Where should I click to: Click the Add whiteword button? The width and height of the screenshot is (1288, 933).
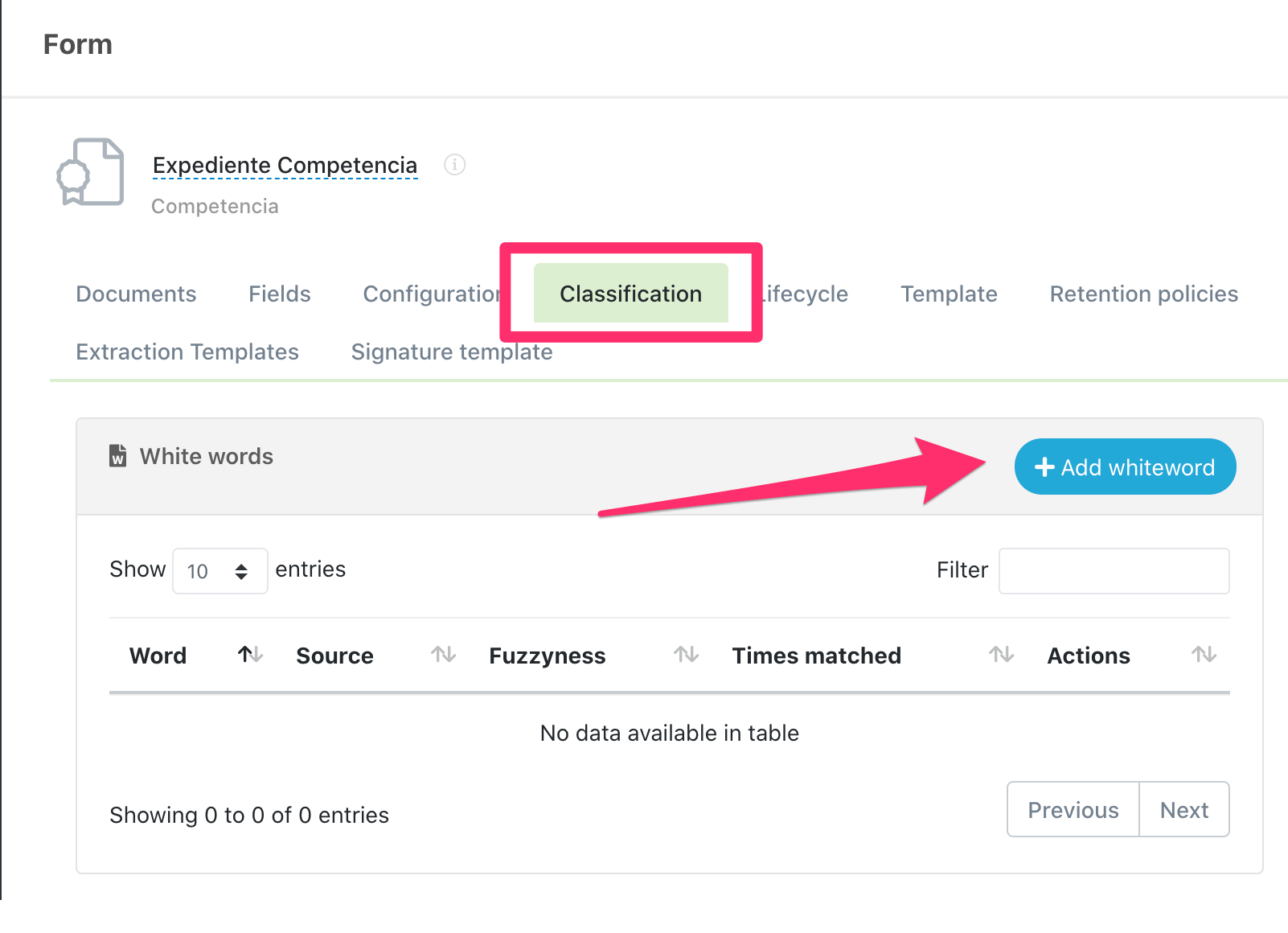click(1125, 467)
